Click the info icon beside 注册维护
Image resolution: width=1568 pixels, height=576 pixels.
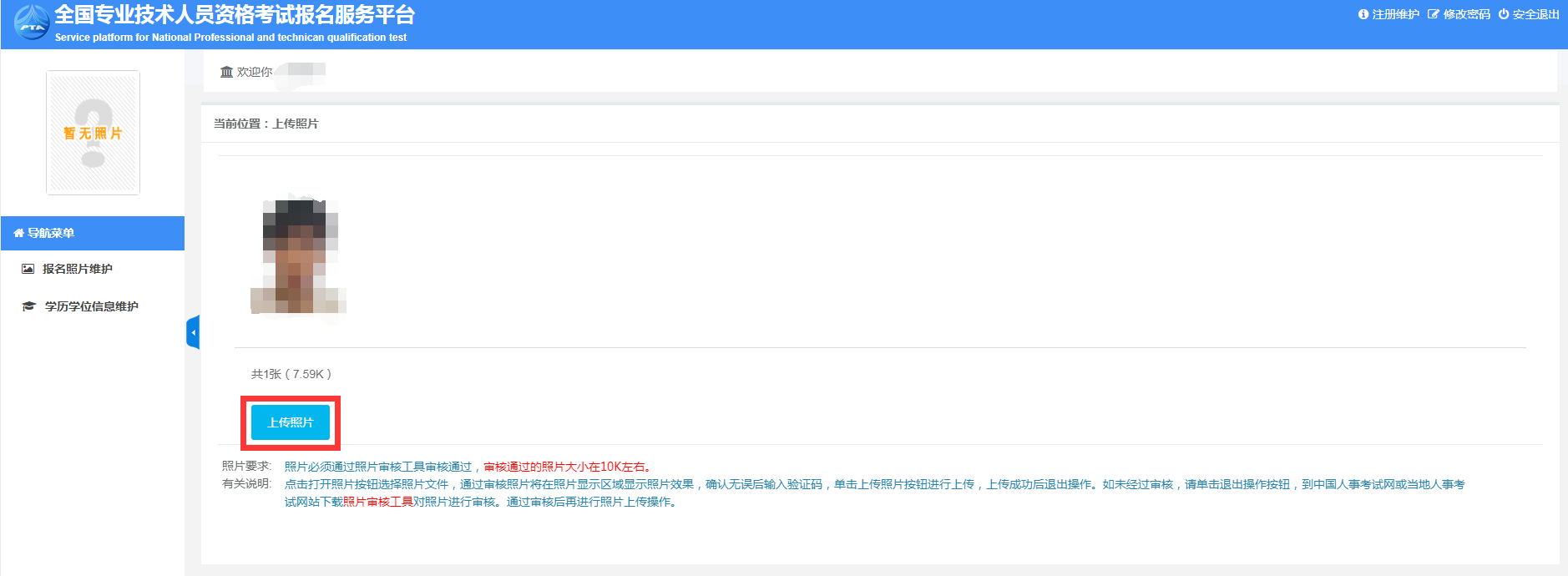click(x=1363, y=14)
